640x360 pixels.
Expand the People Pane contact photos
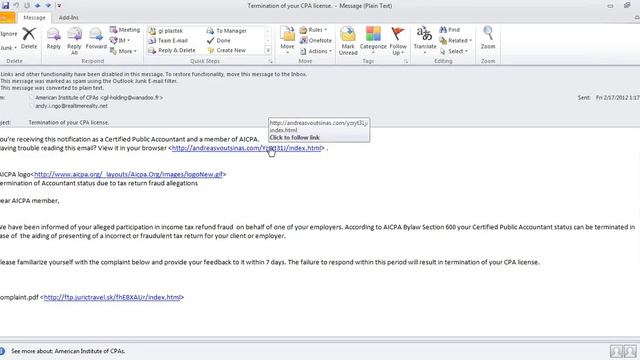(623, 351)
